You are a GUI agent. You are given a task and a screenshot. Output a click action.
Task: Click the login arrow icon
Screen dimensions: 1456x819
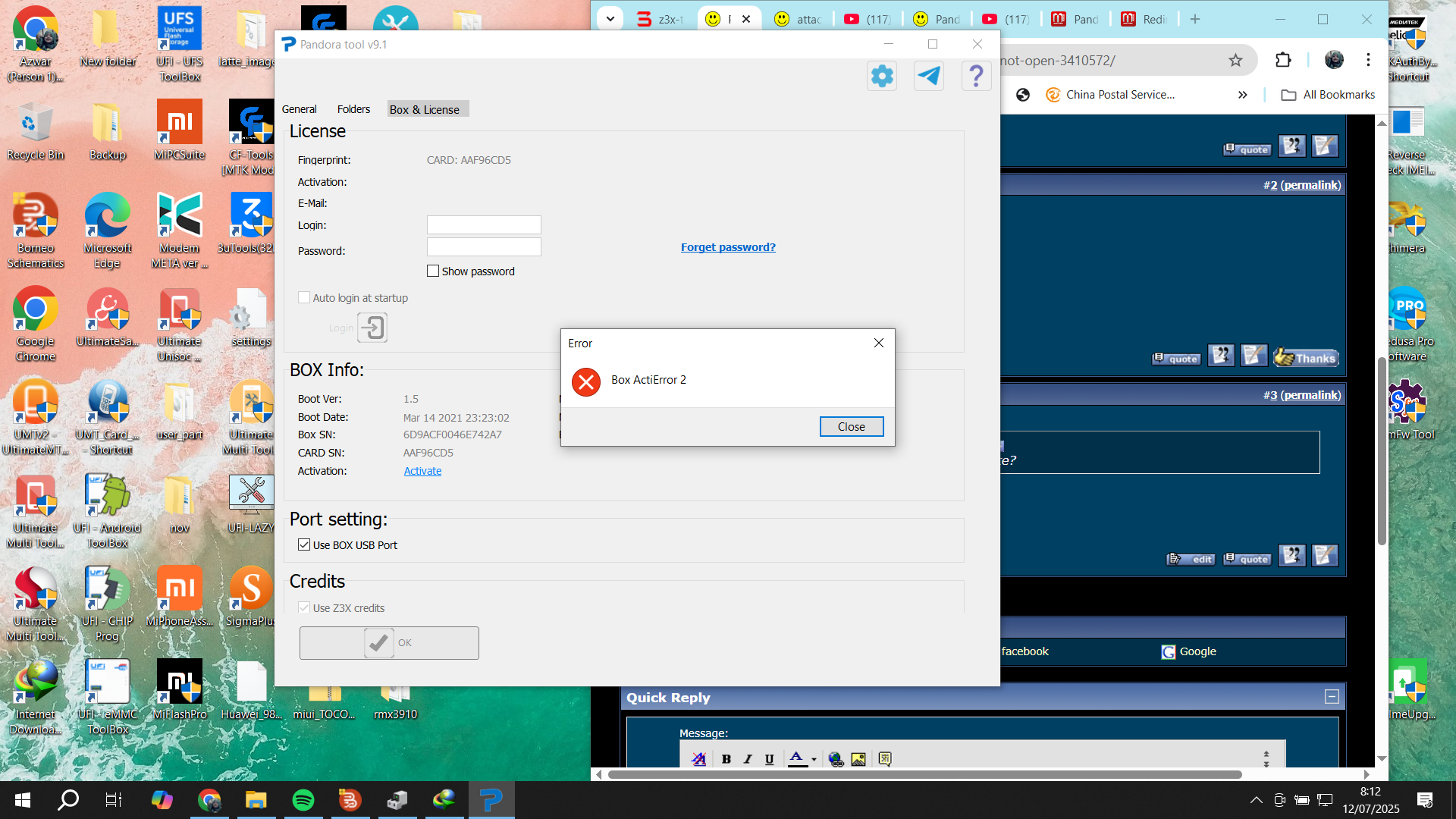pyautogui.click(x=372, y=328)
